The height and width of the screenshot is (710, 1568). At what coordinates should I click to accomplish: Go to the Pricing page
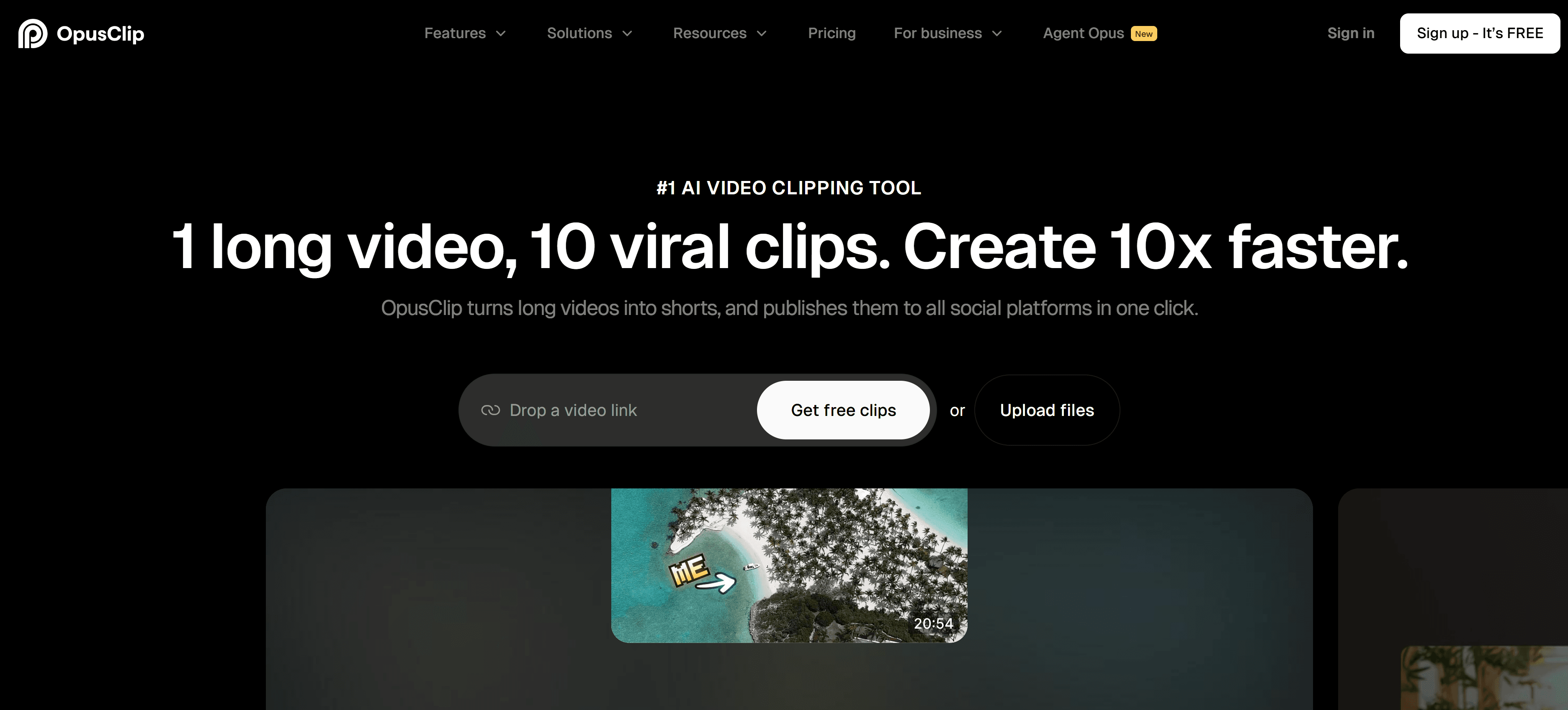(832, 33)
